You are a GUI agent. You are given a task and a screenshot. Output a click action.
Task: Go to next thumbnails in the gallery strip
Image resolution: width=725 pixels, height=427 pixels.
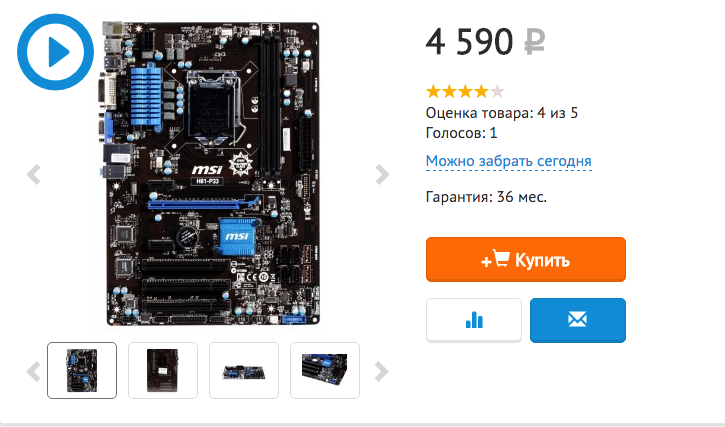pos(381,371)
